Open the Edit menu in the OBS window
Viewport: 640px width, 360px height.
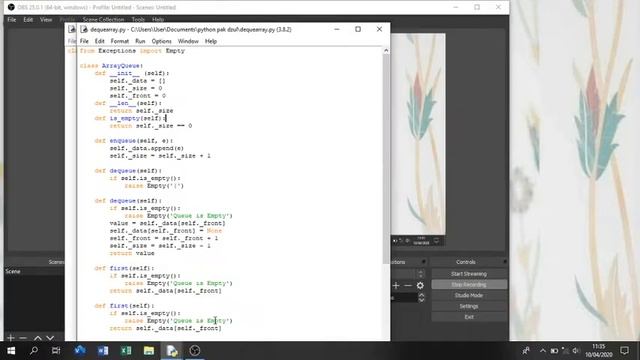[28, 20]
